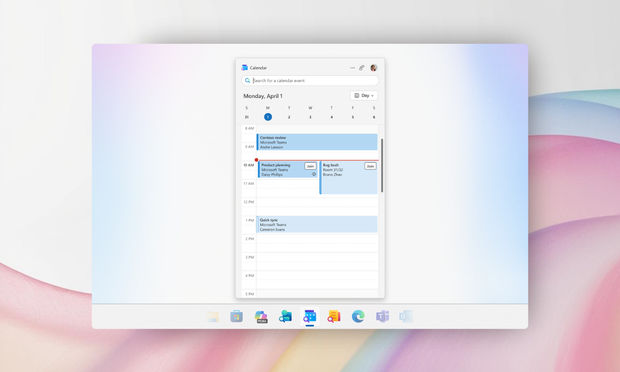Open the user profile avatar
The height and width of the screenshot is (372, 620).
374,68
